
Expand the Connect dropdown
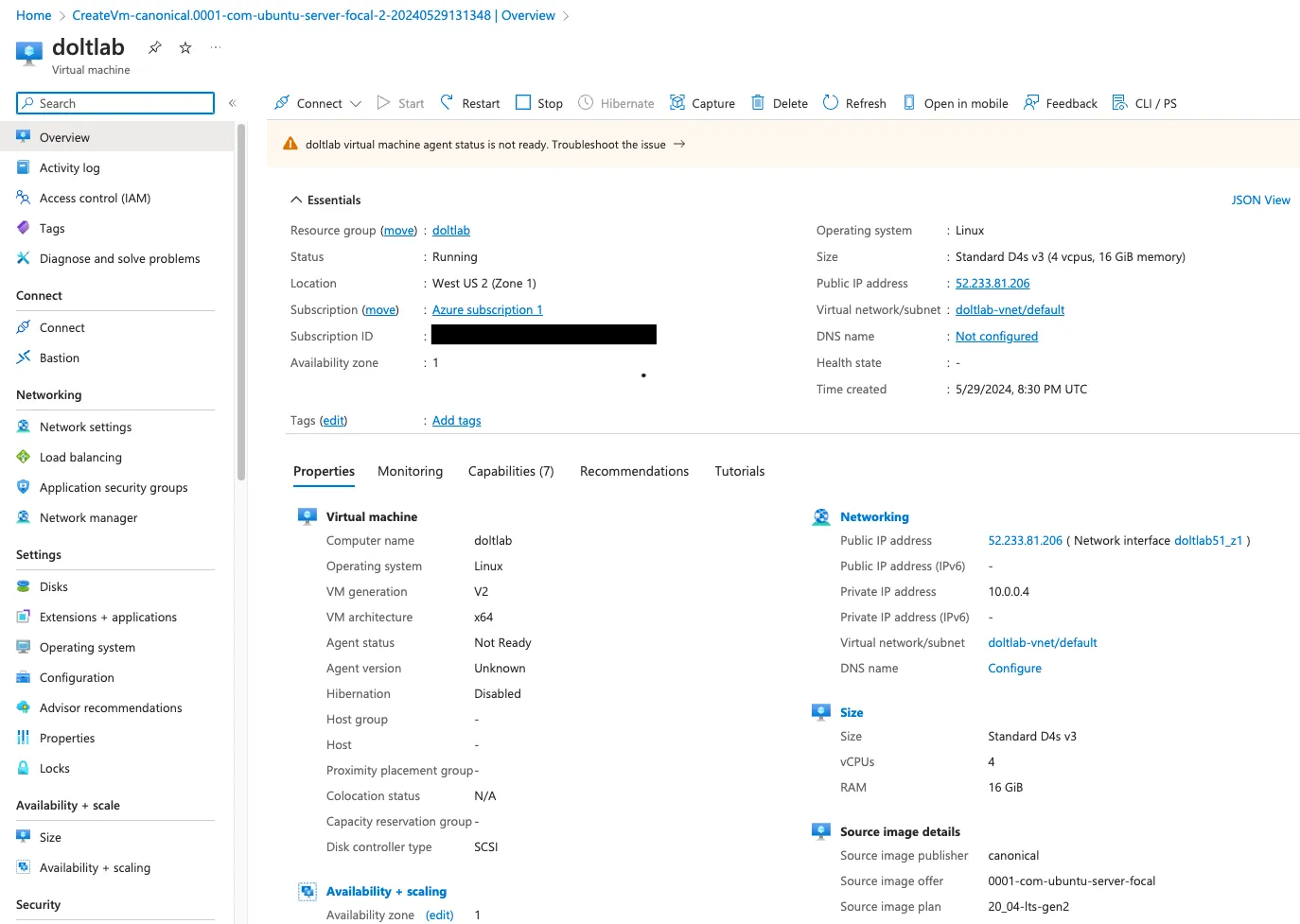[357, 102]
